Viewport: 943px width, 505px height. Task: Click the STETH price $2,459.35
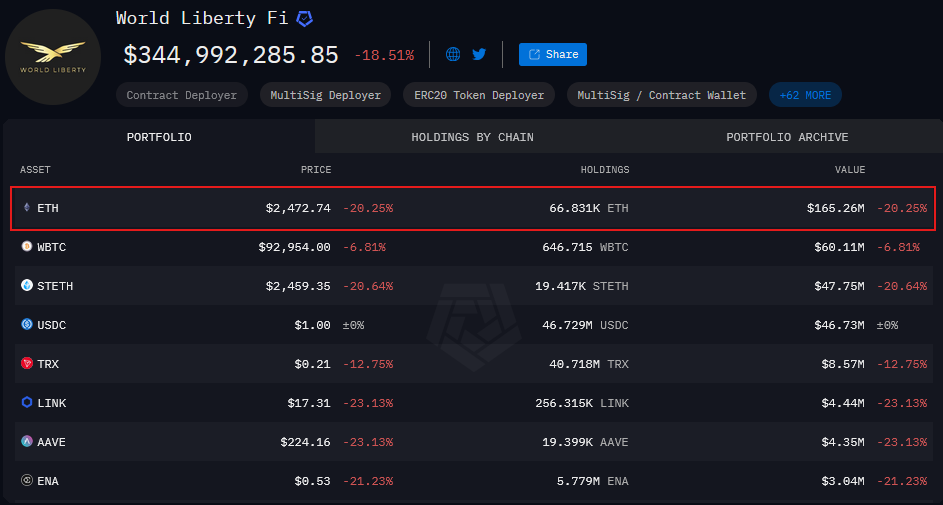[298, 286]
